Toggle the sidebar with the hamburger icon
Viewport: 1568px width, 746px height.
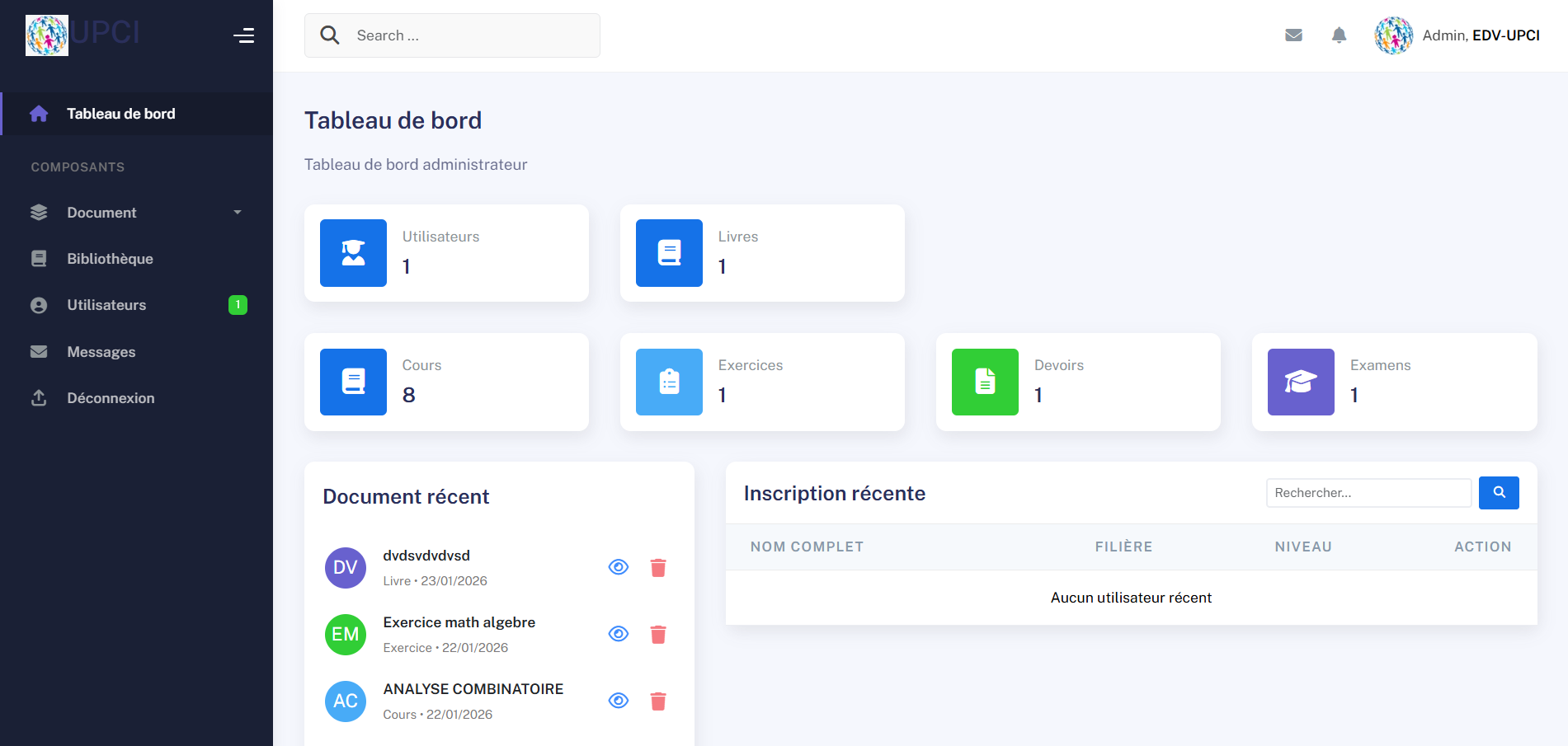pyautogui.click(x=244, y=35)
